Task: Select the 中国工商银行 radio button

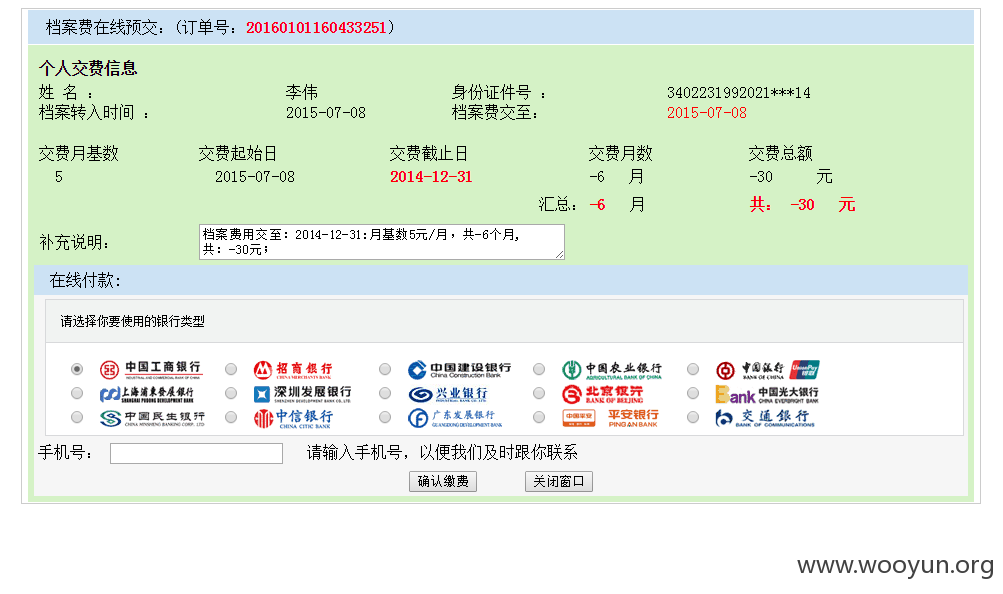Action: [x=77, y=369]
